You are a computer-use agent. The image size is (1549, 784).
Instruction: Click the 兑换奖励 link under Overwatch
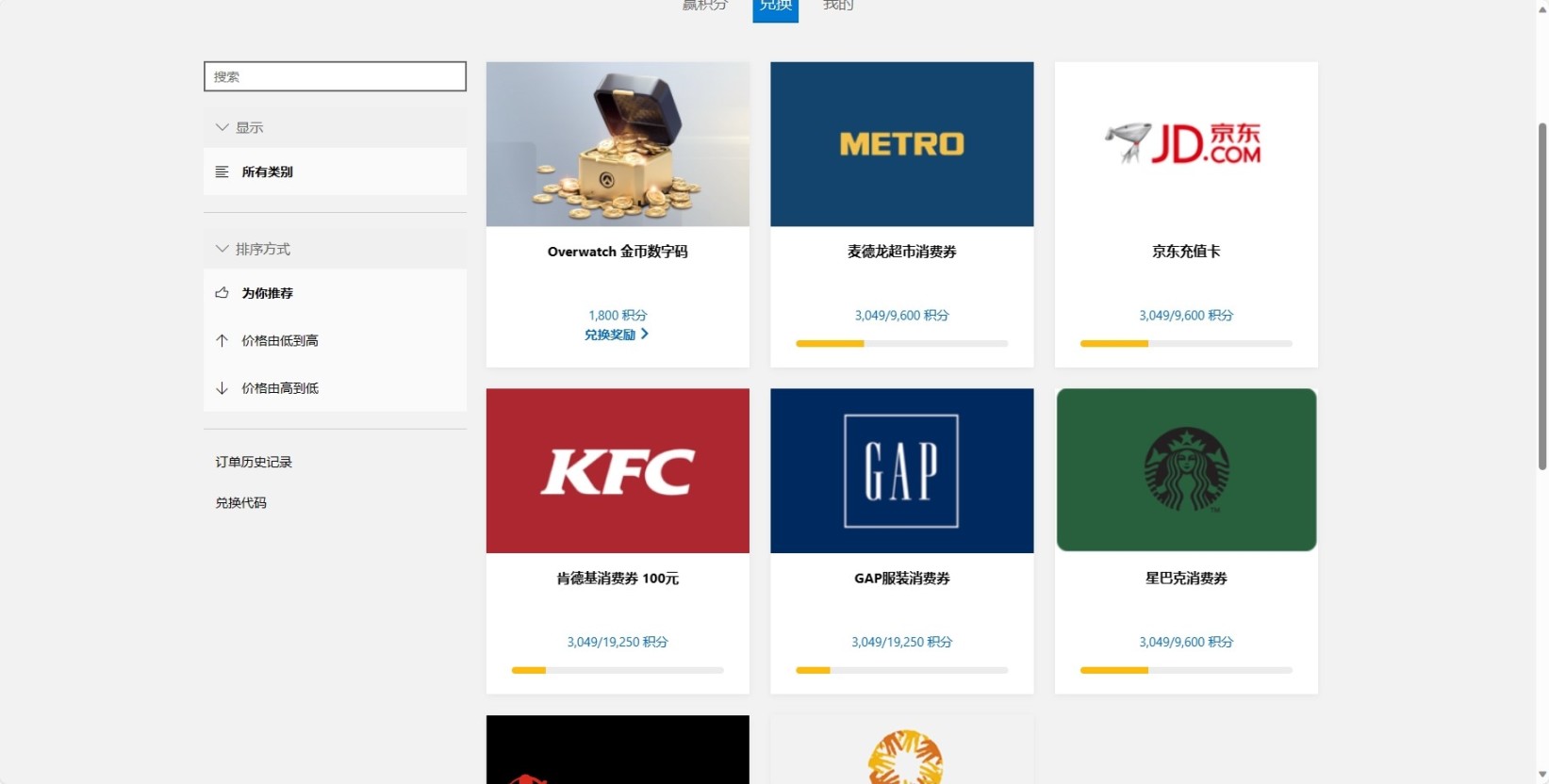(610, 335)
